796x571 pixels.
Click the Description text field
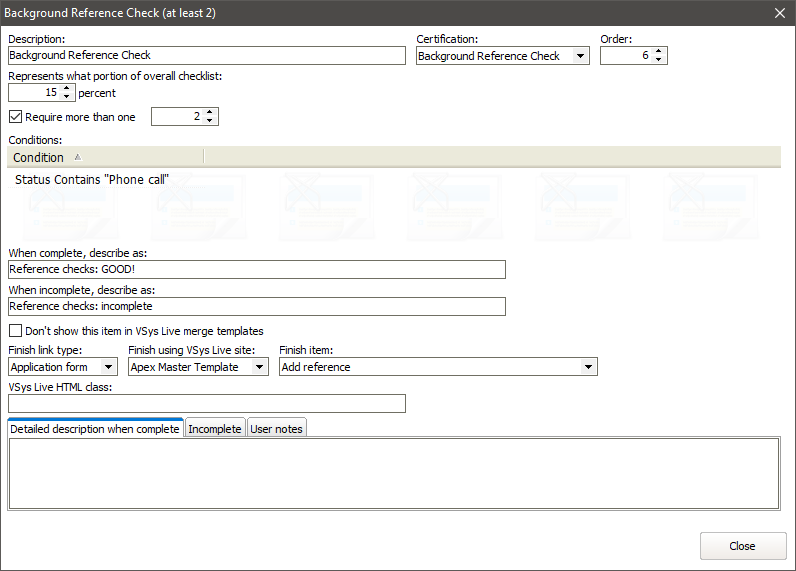pyautogui.click(x=206, y=56)
